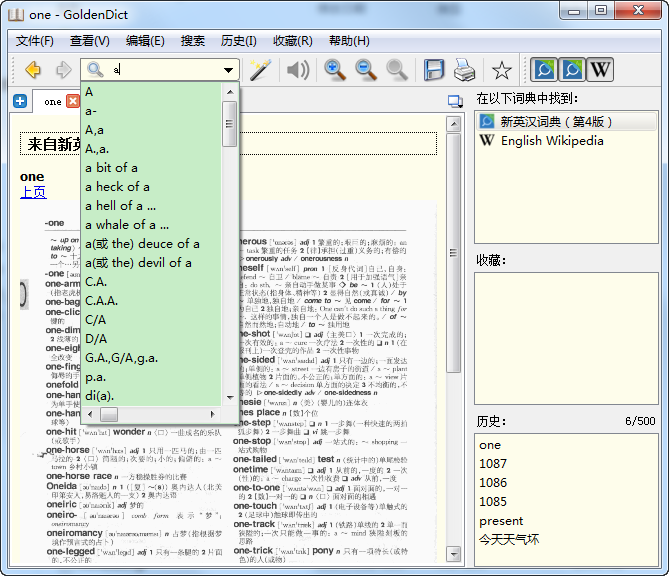The image size is (669, 576).
Task: Select suggestion 'C.A.A.' in the list
Action: click(x=152, y=301)
